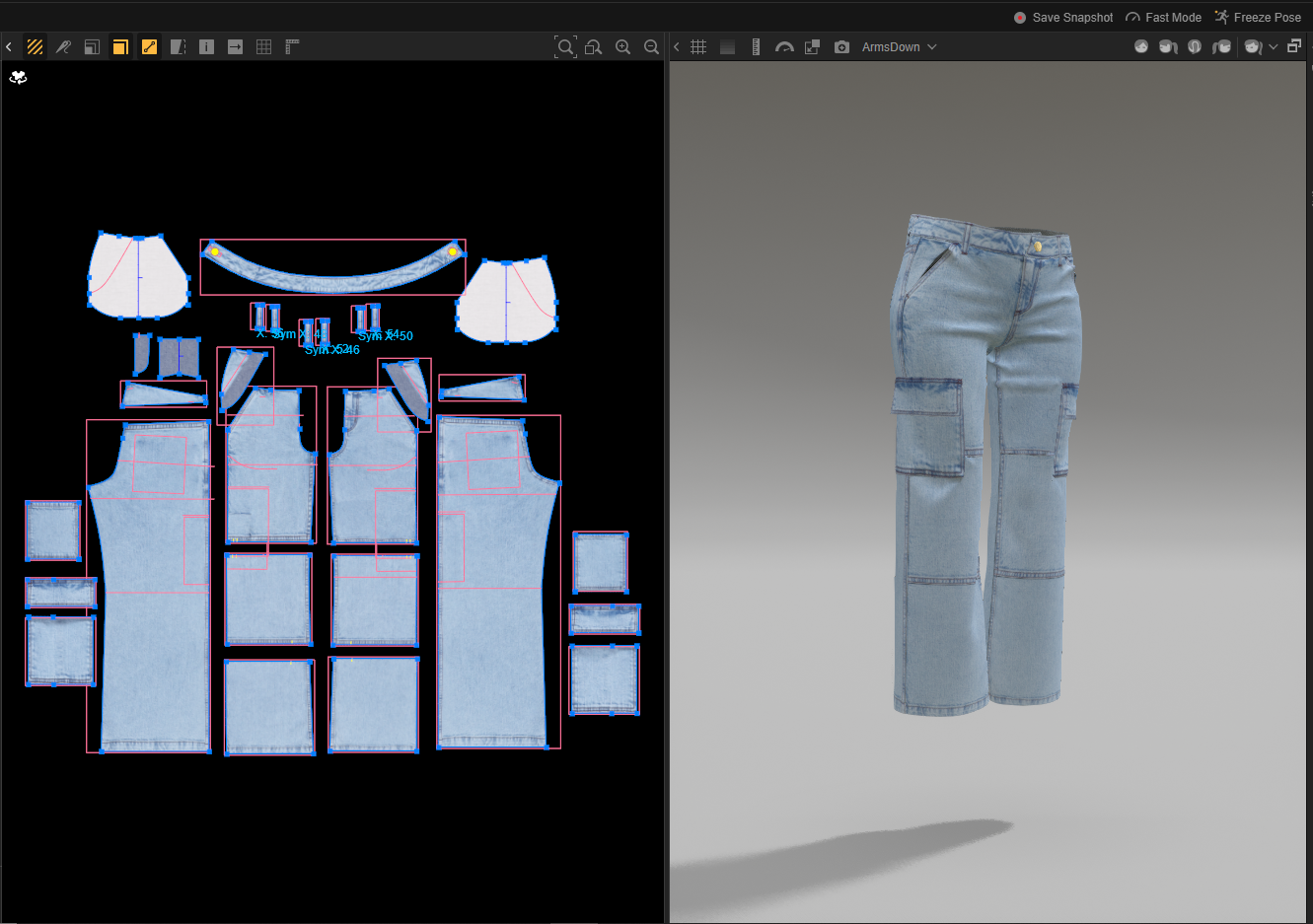This screenshot has height=924, width=1313.
Task: Open the ArmsDown pose dropdown
Action: tap(899, 46)
